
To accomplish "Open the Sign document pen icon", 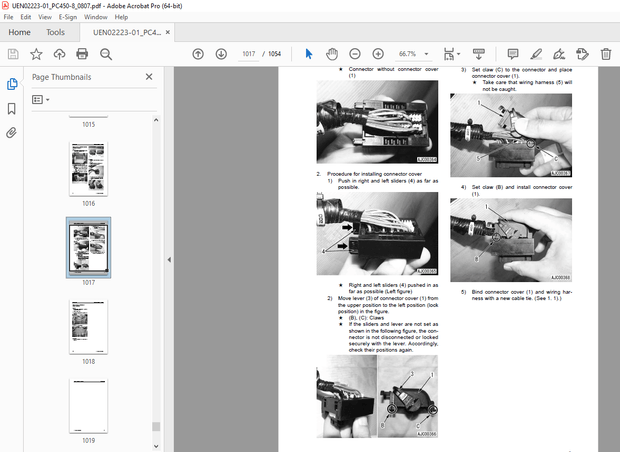I will coord(559,54).
